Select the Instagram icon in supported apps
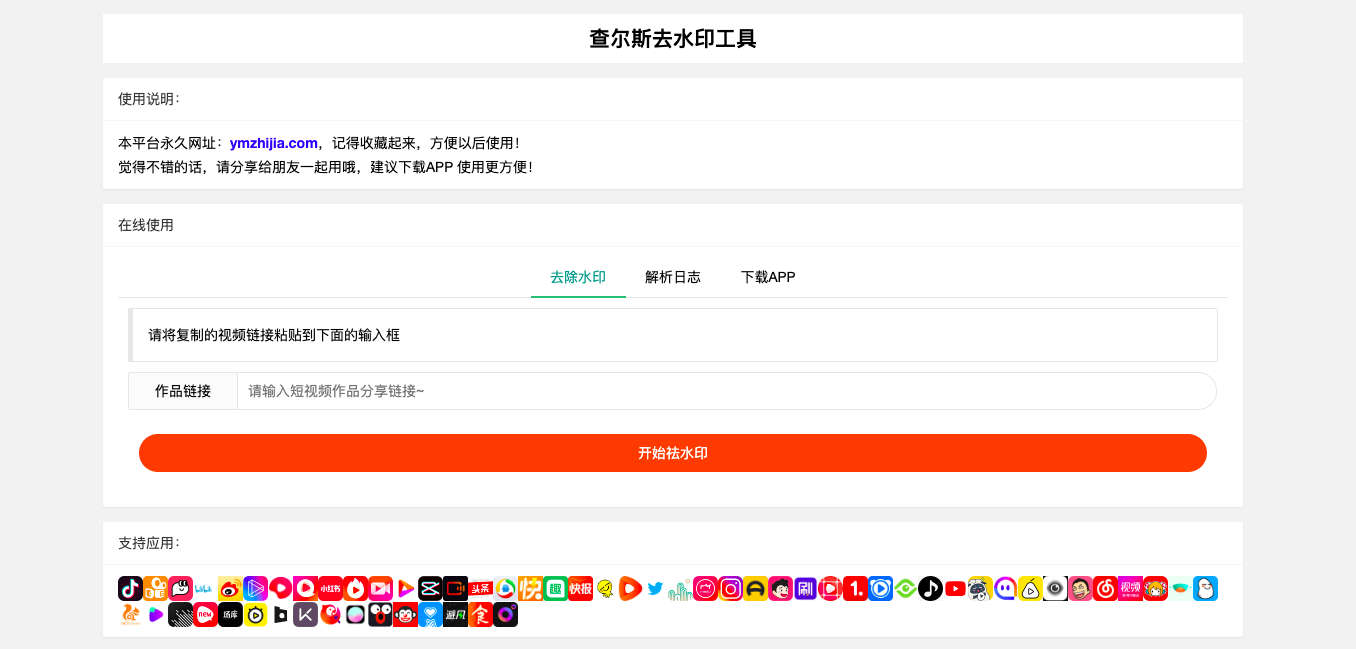 731,589
